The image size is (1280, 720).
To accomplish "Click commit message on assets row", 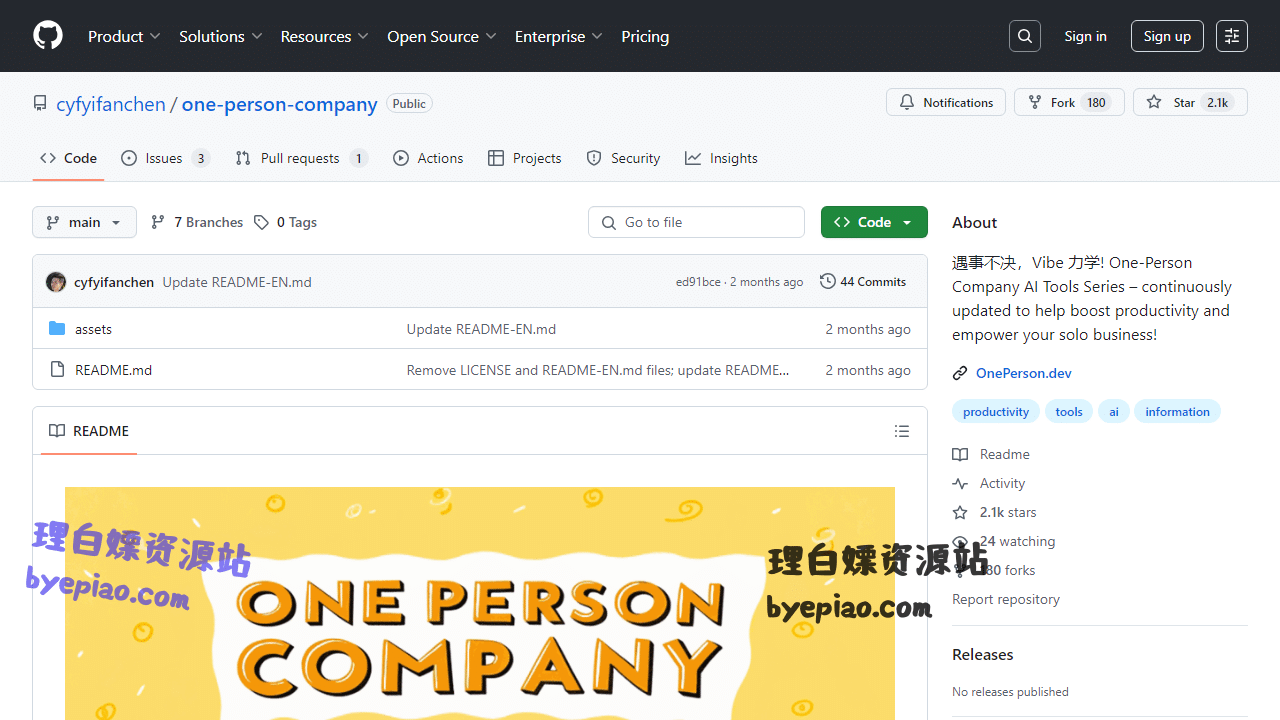I will pyautogui.click(x=481, y=329).
